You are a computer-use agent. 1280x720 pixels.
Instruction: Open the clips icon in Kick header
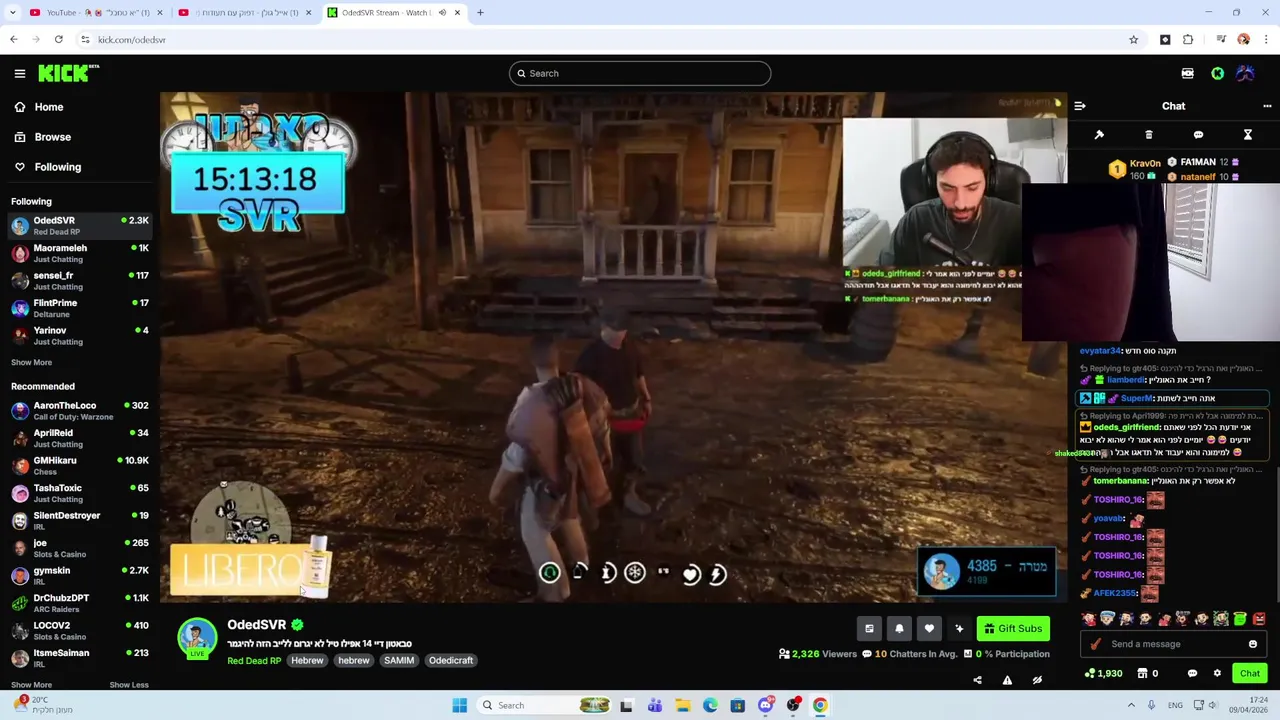(x=1187, y=73)
